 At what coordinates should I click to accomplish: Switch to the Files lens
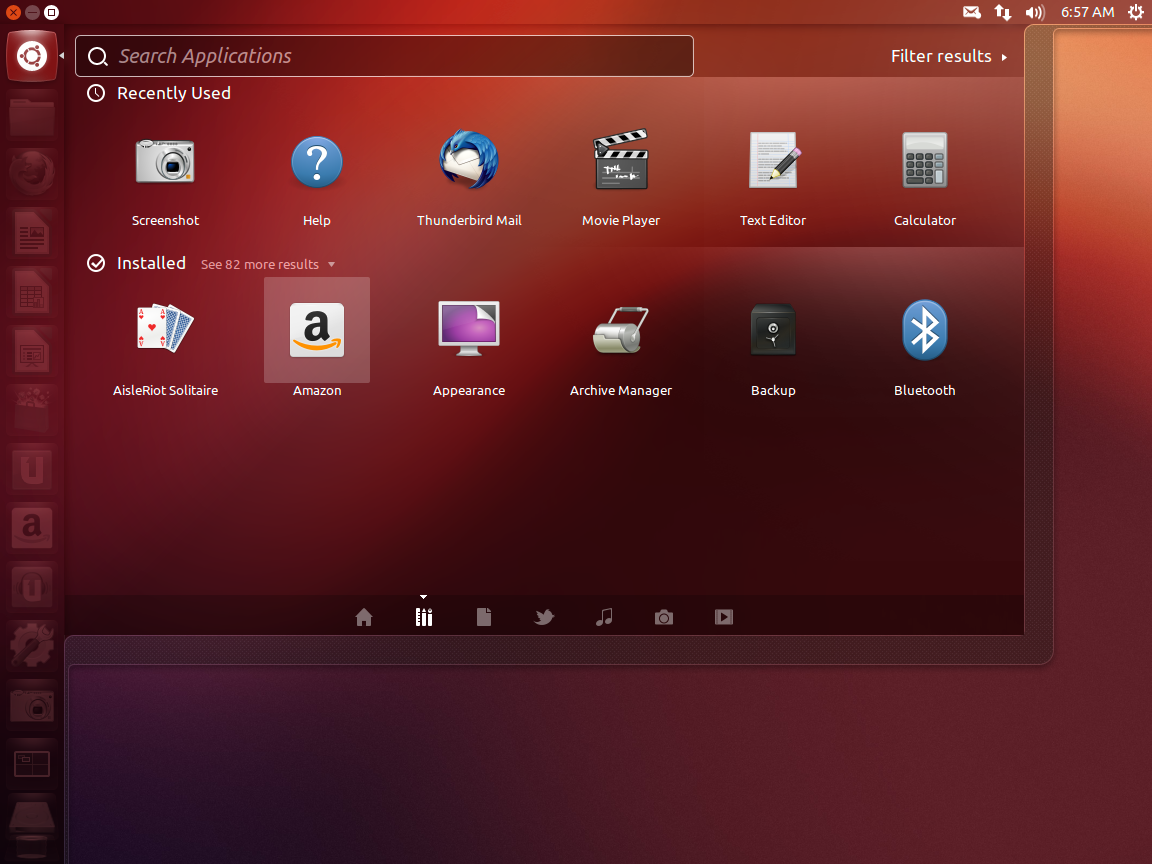(x=483, y=617)
